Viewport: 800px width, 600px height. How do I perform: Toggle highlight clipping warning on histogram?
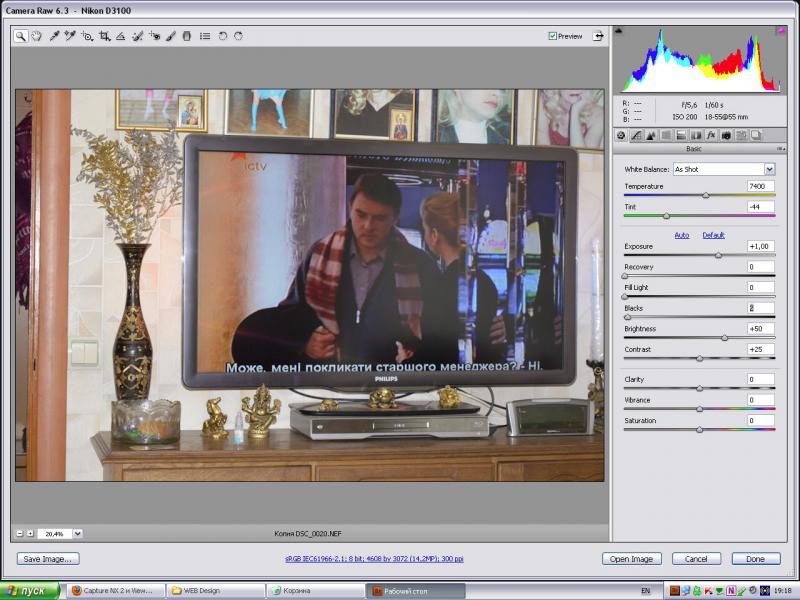pyautogui.click(x=781, y=31)
